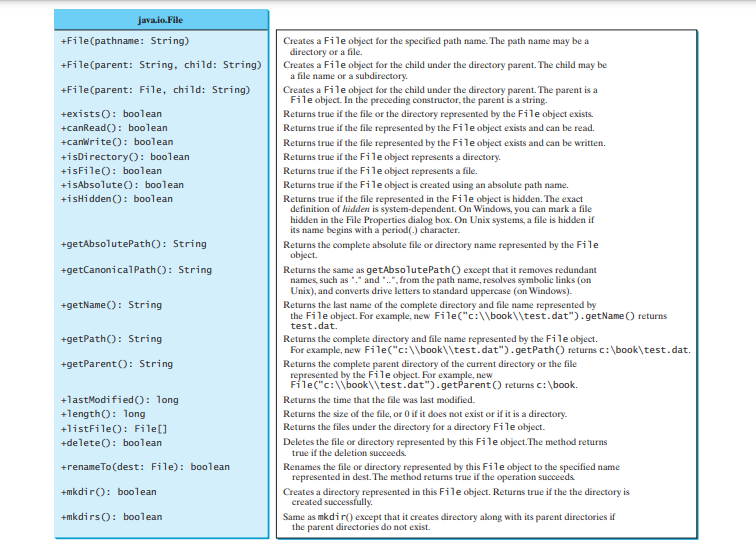Click description about absolute path name creation
The image size is (756, 547).
[426, 185]
